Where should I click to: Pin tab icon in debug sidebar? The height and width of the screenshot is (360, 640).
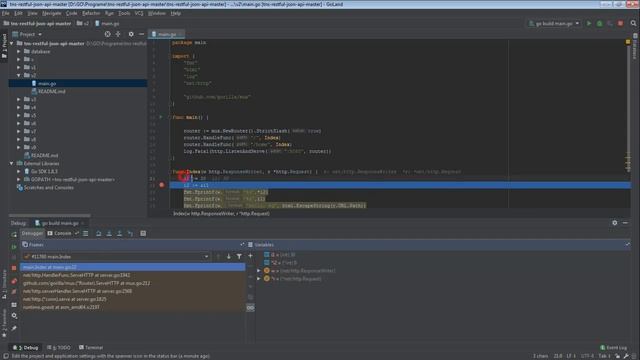point(14,328)
